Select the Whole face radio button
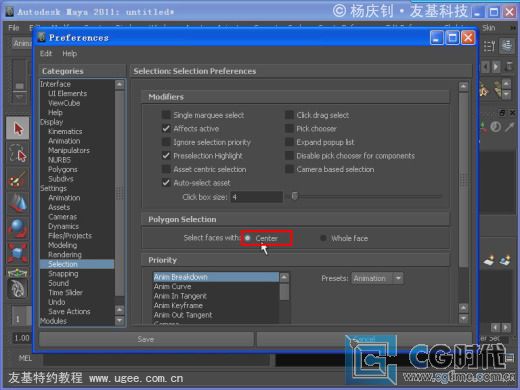Image resolution: width=520 pixels, height=390 pixels. coord(323,238)
